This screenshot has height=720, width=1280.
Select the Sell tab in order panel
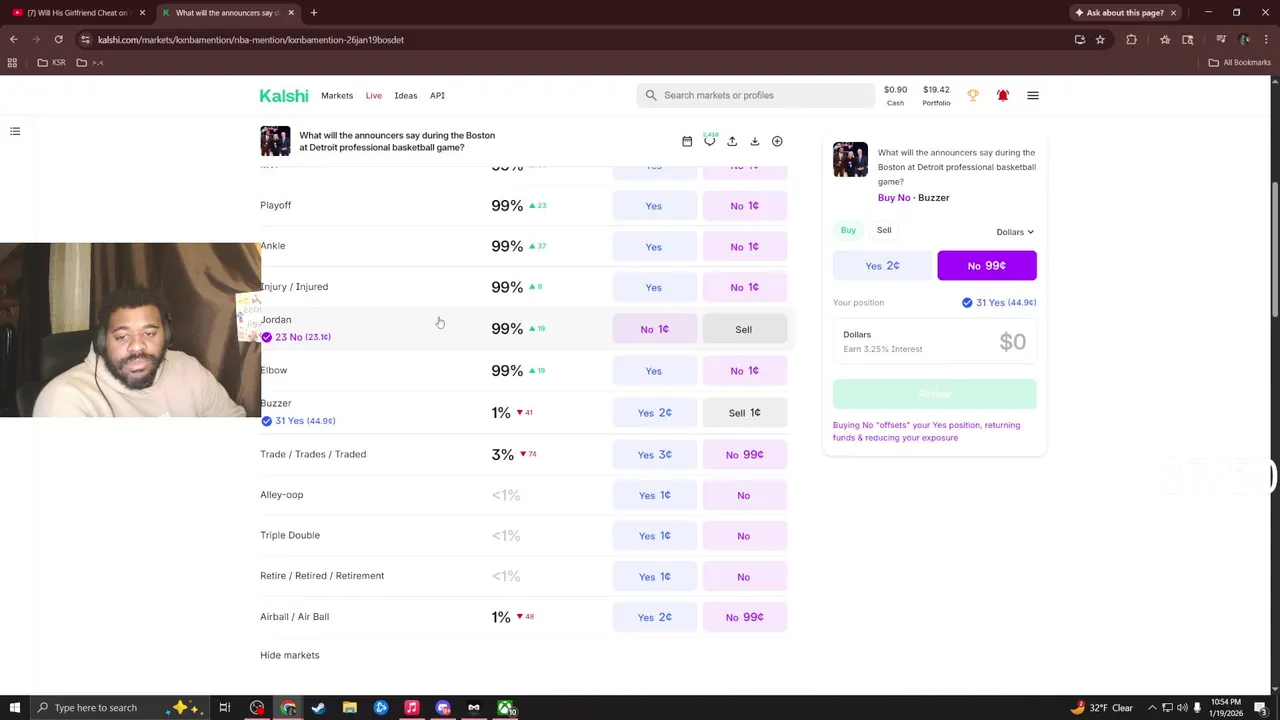click(884, 230)
